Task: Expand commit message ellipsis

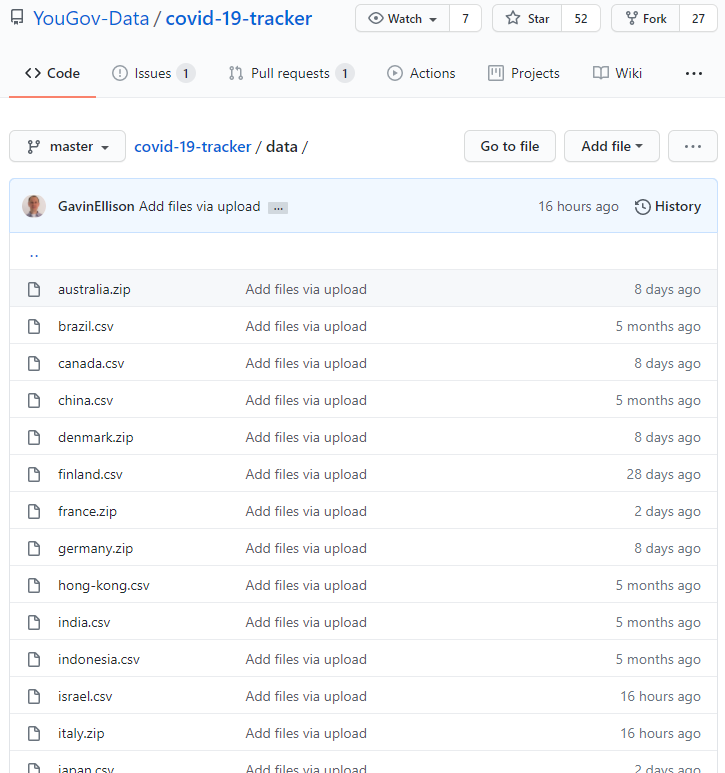Action: (x=278, y=208)
